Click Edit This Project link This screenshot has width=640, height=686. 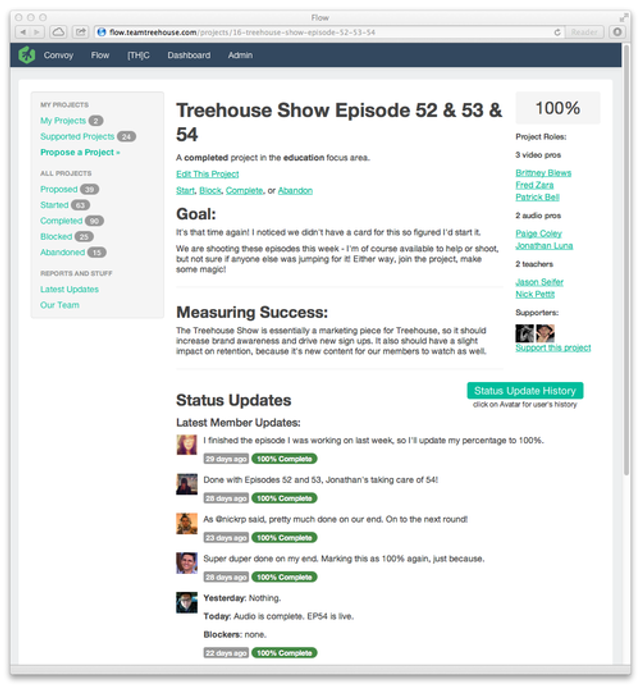[207, 174]
